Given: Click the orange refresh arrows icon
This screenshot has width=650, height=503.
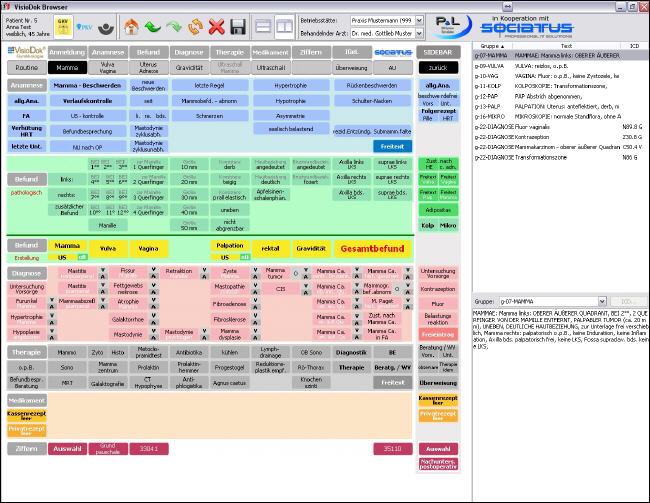Looking at the screenshot, I should point(195,27).
